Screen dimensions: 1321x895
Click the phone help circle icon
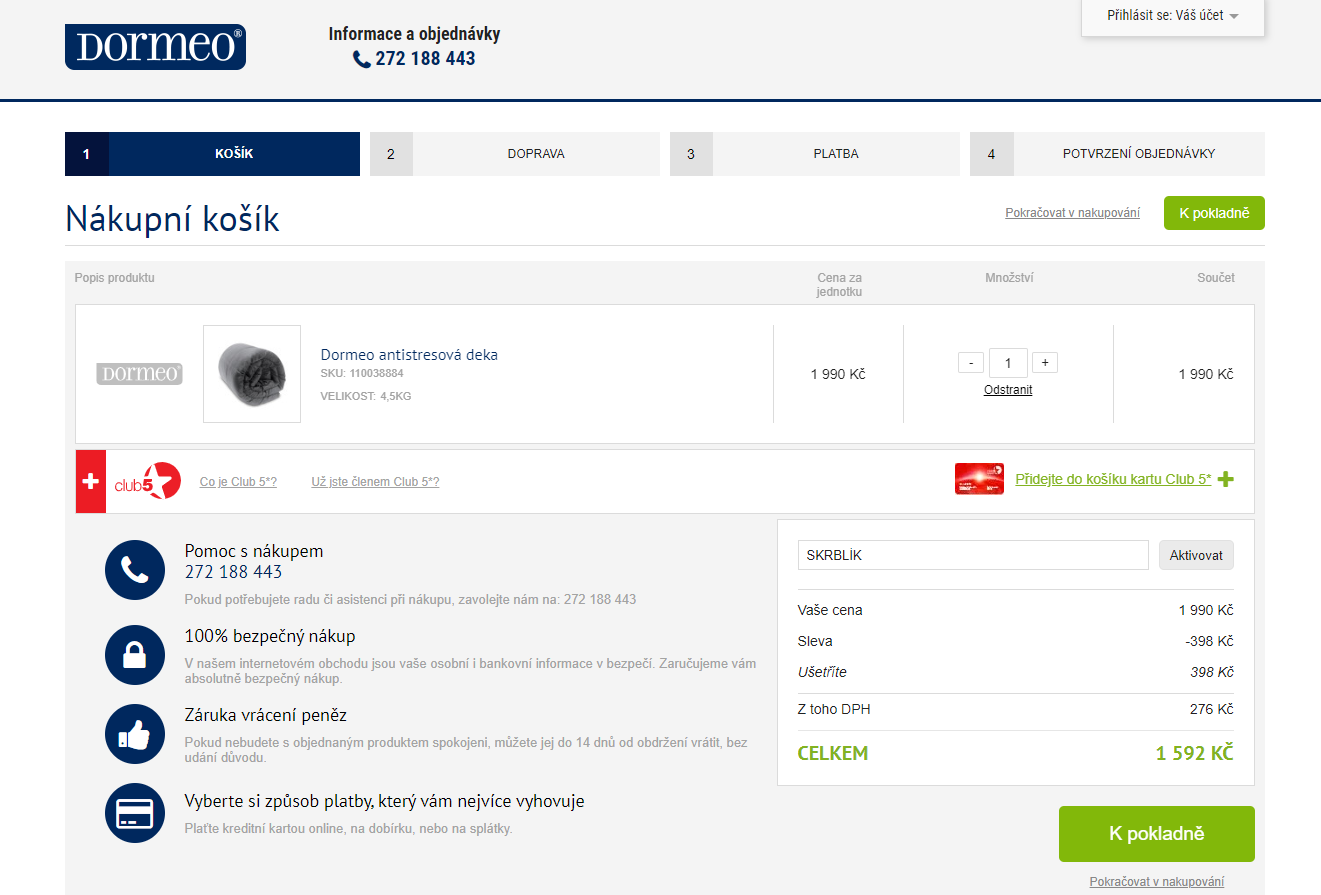coord(135,570)
